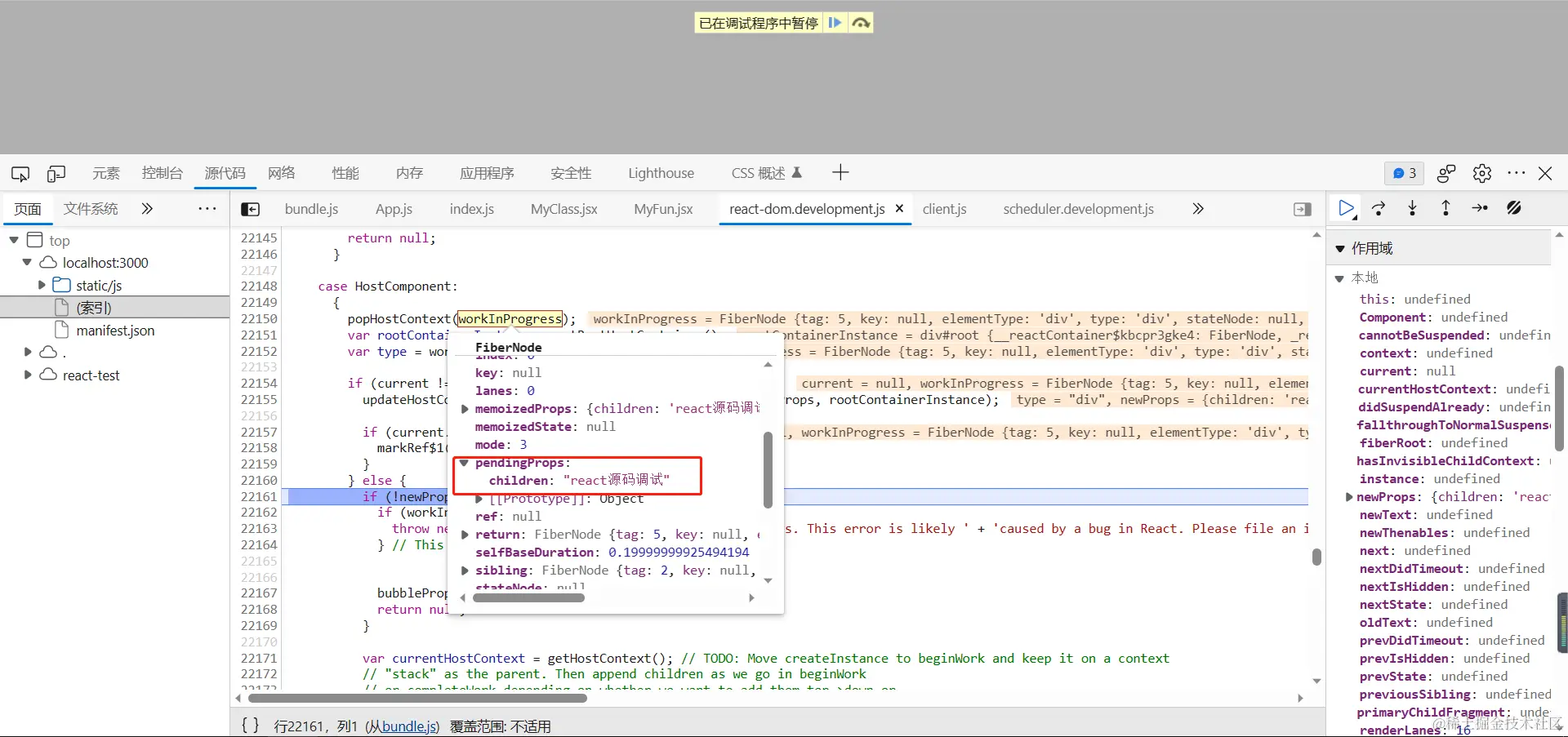
Task: Collapse the 作用域 scope section
Action: pyautogui.click(x=1340, y=248)
